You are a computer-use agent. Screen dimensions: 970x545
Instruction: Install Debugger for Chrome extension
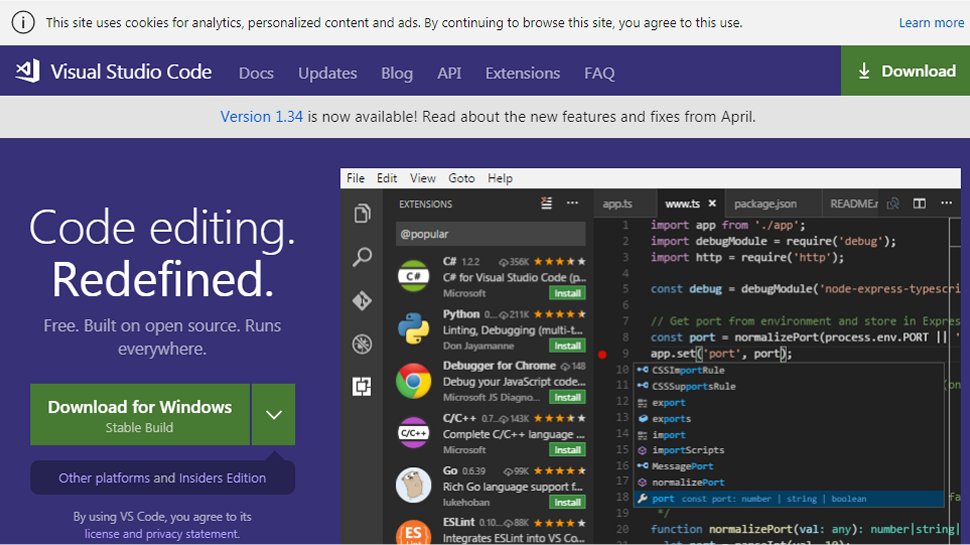(x=567, y=397)
